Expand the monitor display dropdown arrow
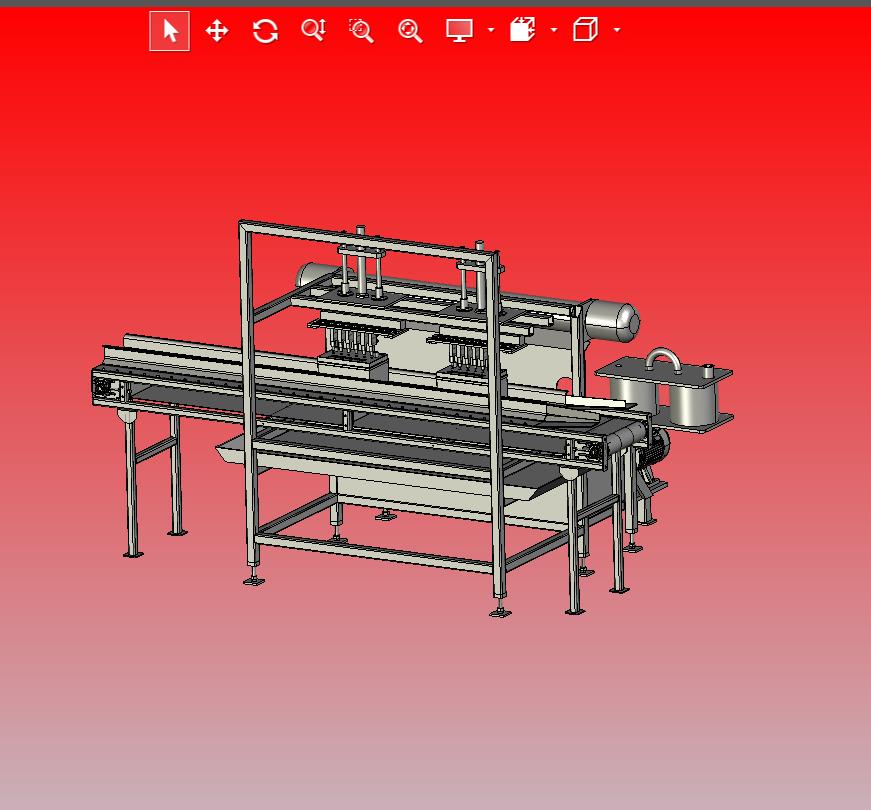 coord(491,30)
